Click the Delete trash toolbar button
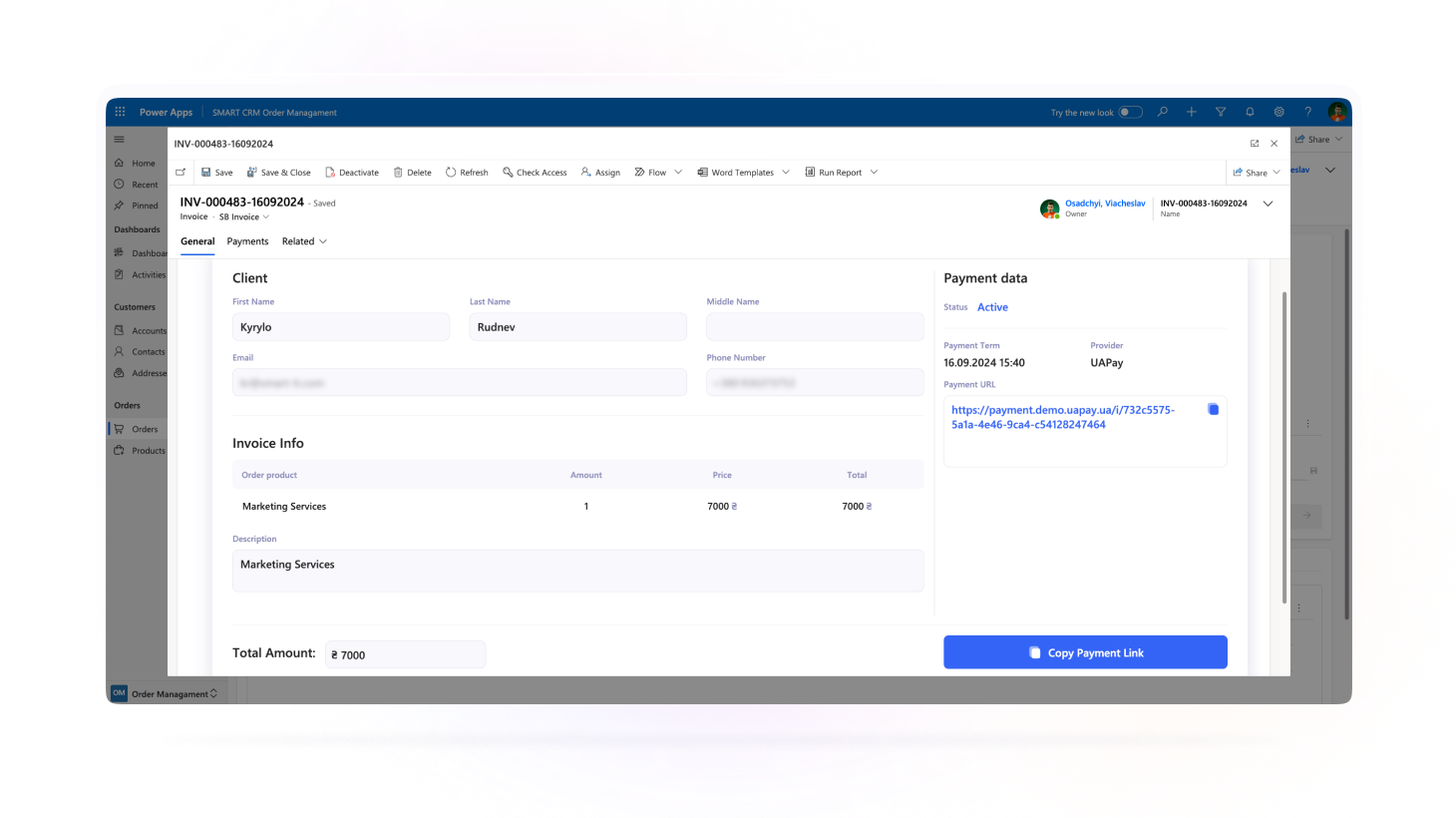 (x=412, y=173)
